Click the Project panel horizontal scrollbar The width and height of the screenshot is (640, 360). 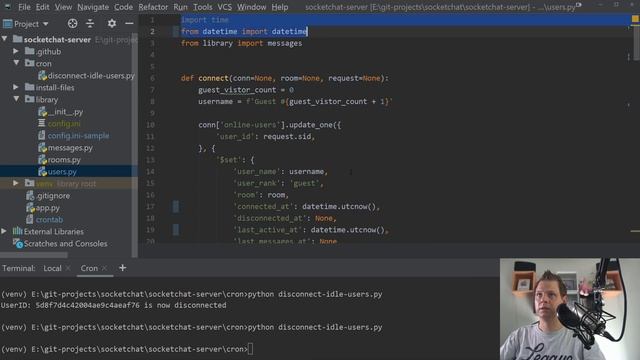click(34, 255)
